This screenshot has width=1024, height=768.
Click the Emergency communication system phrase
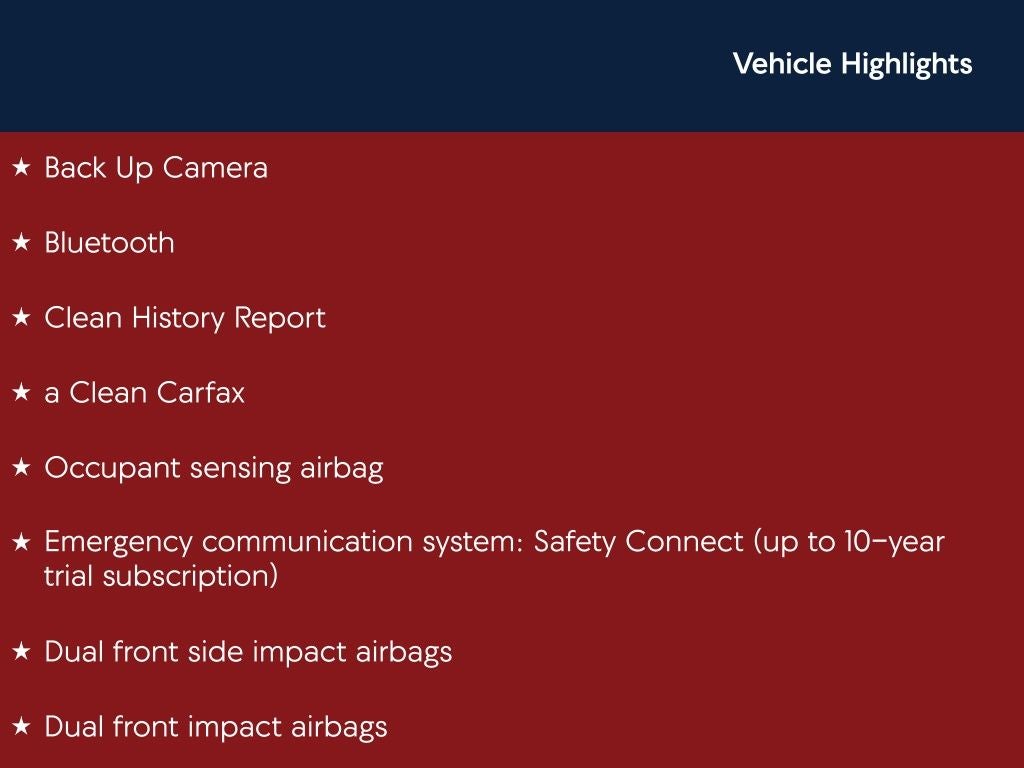pos(283,542)
